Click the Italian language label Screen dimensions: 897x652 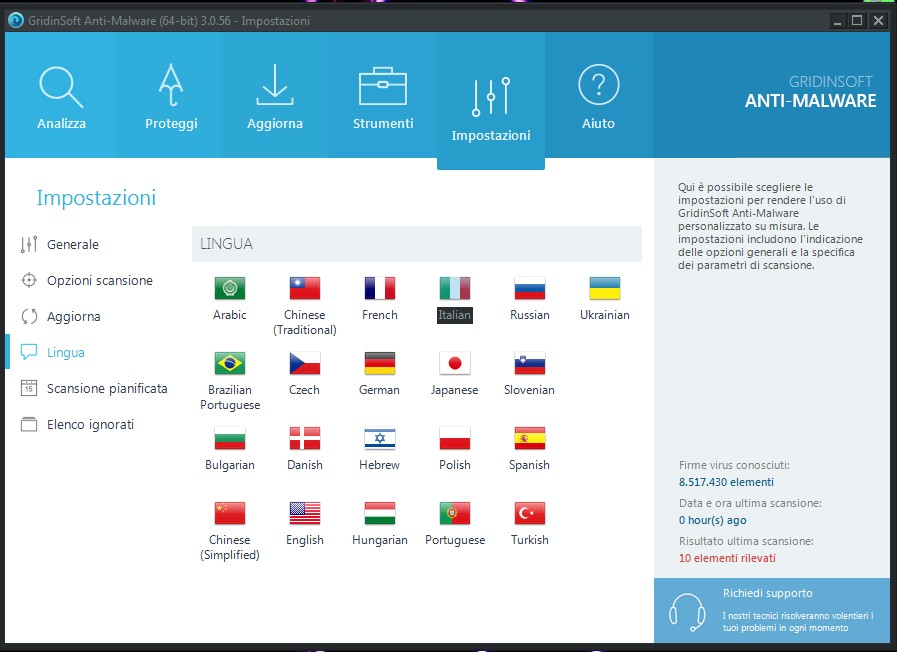coord(455,315)
